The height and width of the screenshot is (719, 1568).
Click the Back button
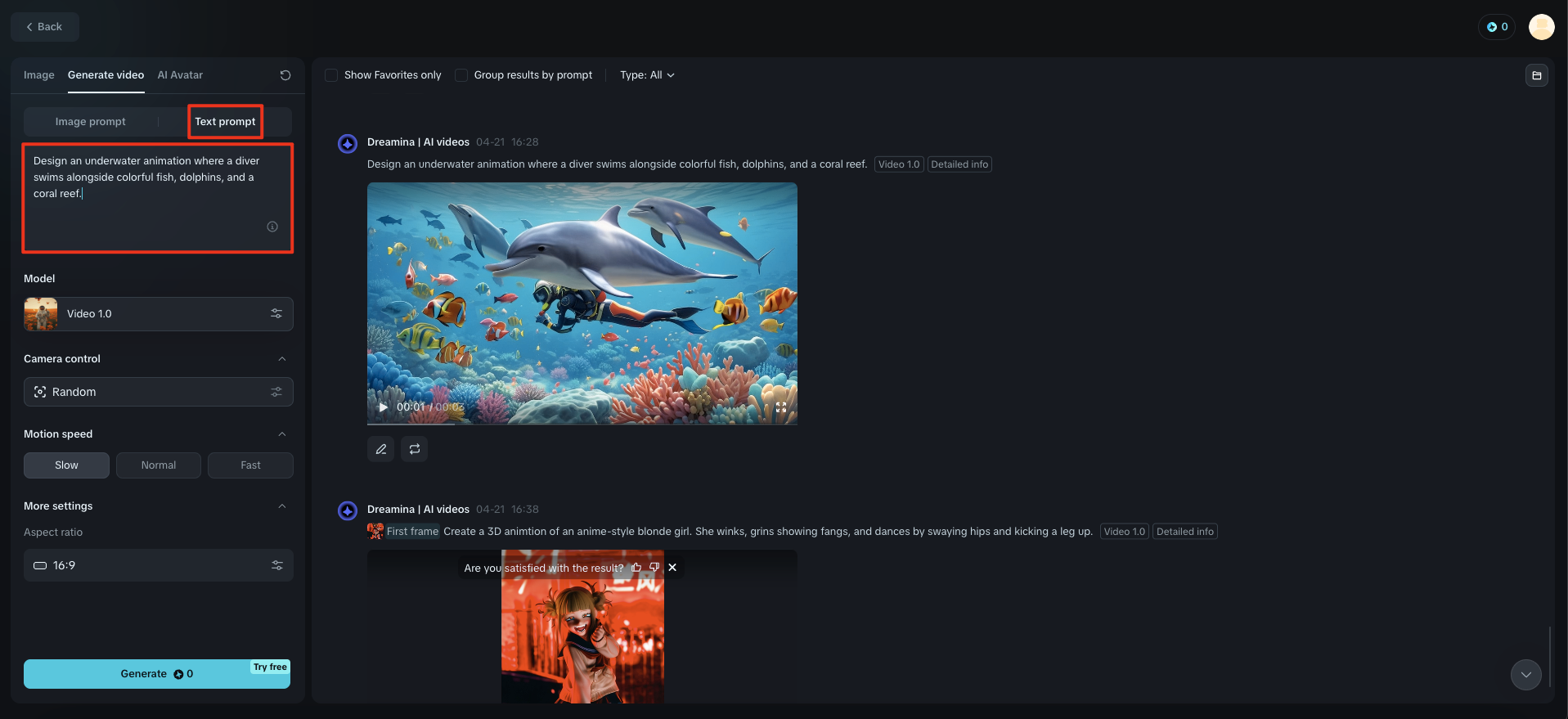point(45,27)
